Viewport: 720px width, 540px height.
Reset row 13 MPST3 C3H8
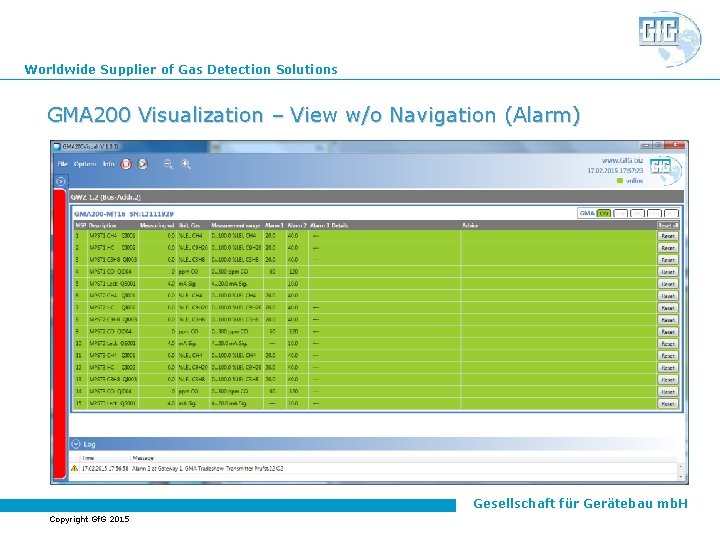point(668,380)
